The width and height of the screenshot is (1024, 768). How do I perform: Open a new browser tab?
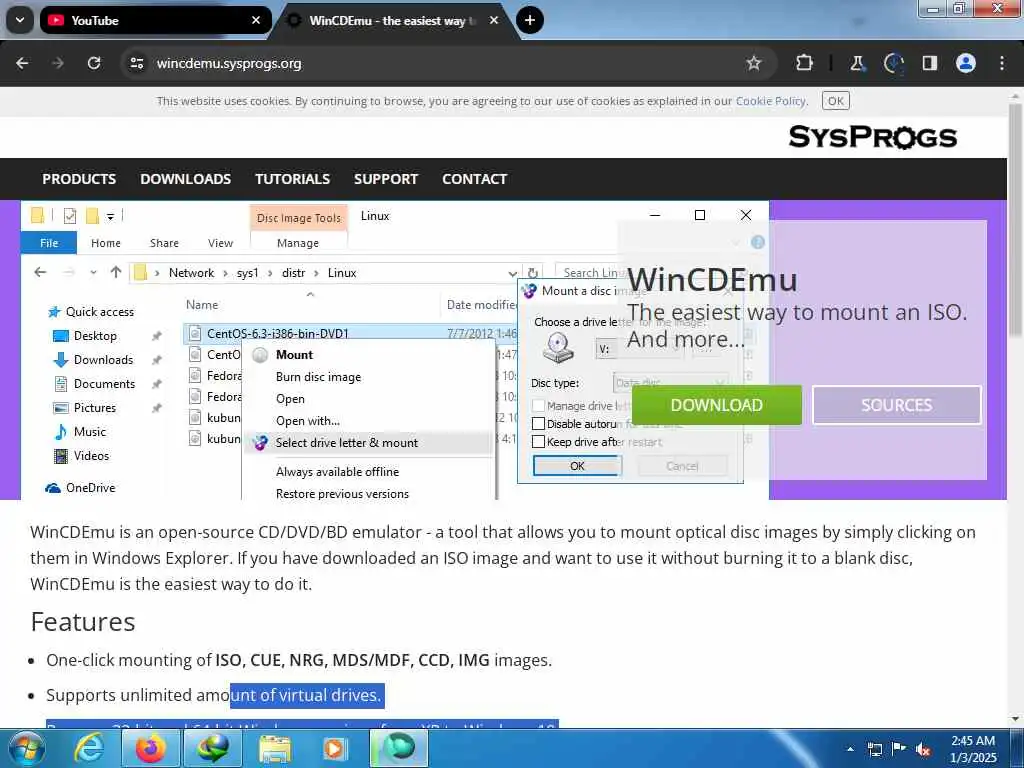pos(530,20)
